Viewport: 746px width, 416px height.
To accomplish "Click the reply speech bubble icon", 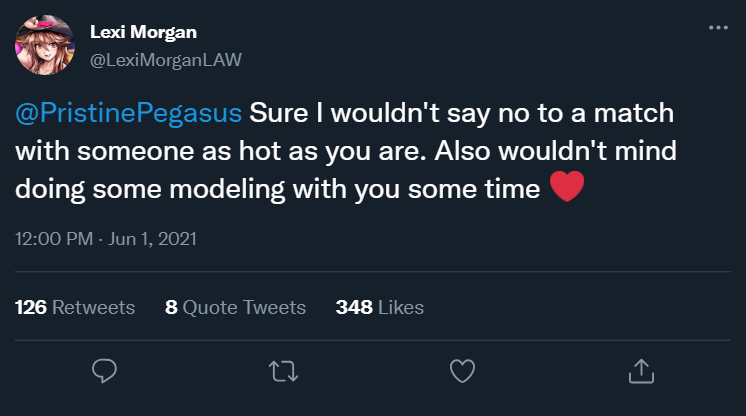I will click(105, 371).
